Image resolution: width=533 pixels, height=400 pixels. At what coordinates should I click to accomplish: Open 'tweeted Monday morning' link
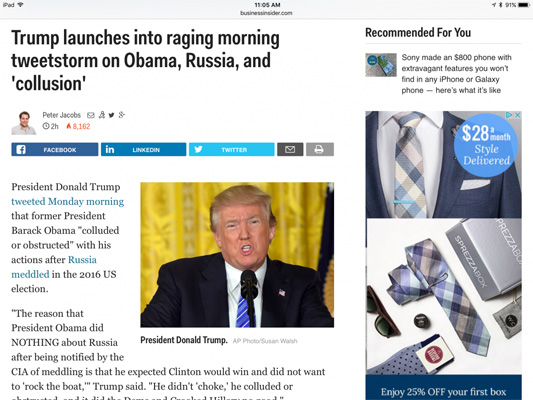pyautogui.click(x=68, y=202)
